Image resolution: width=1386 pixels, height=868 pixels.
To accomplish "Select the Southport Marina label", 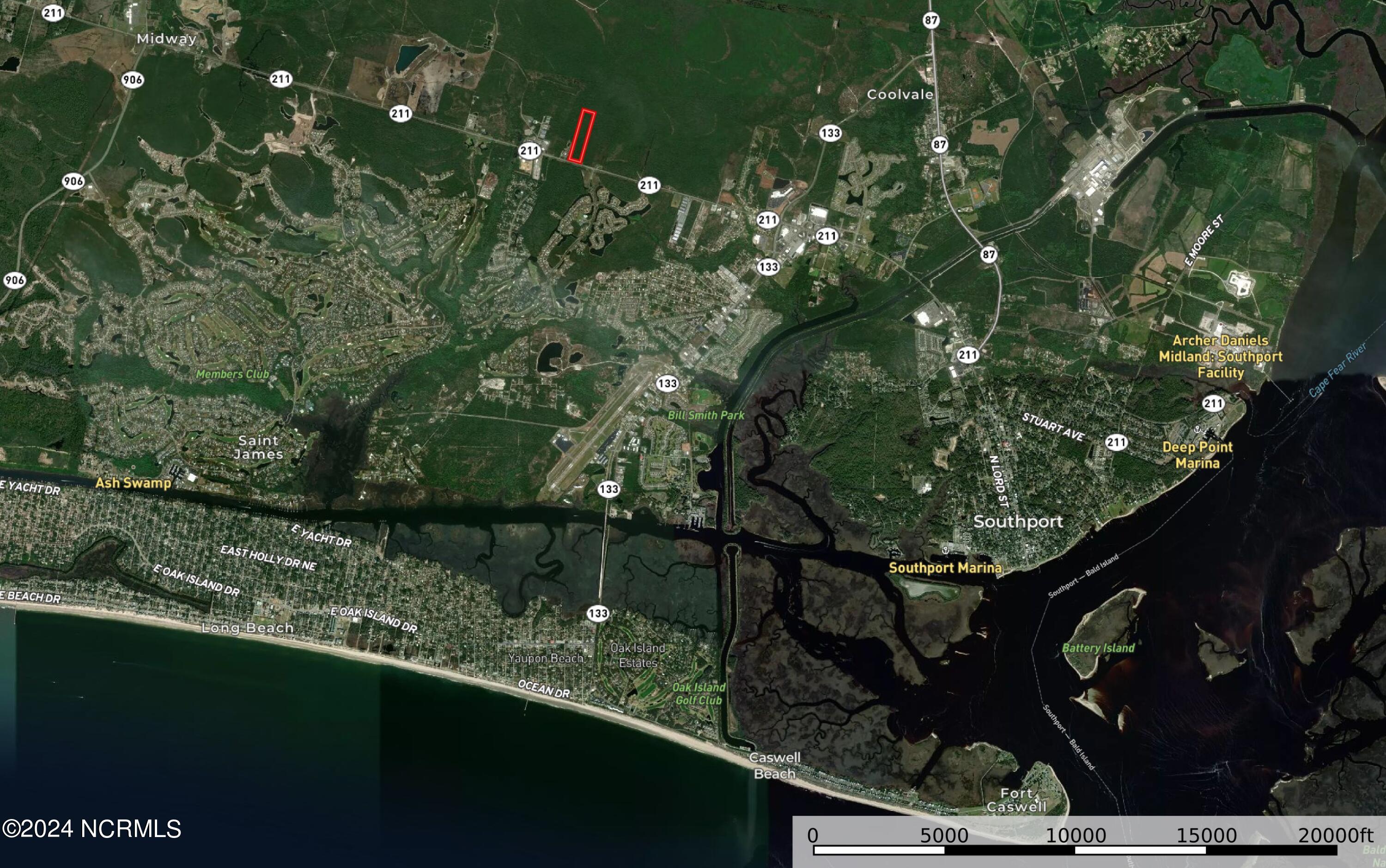I will [x=945, y=568].
